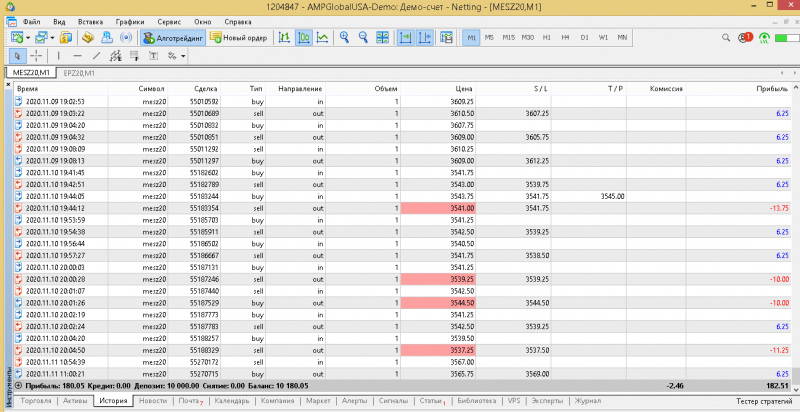Expand the graphical objects dropdown arrow

[185, 56]
